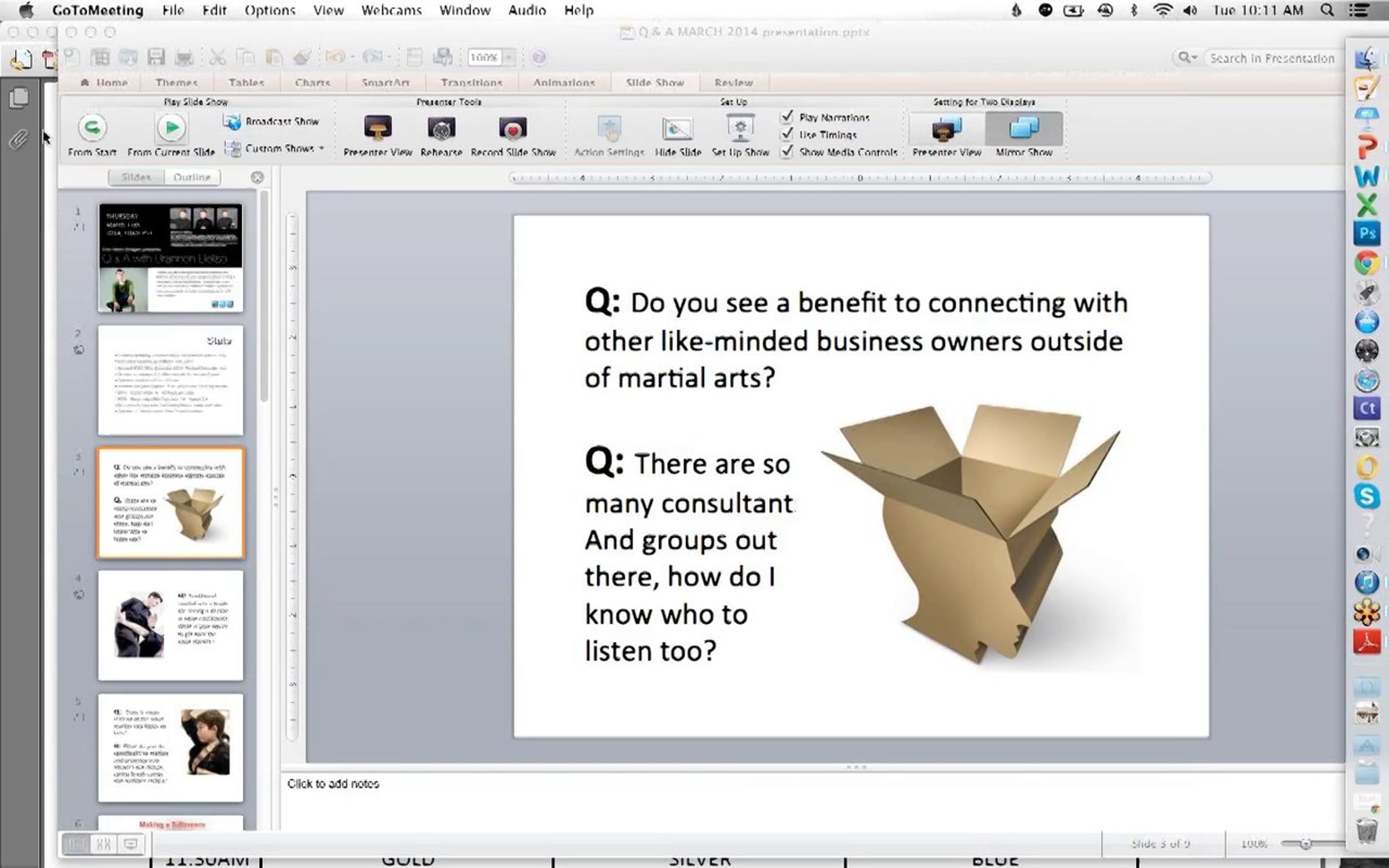Switch to Outline pane view

192,177
